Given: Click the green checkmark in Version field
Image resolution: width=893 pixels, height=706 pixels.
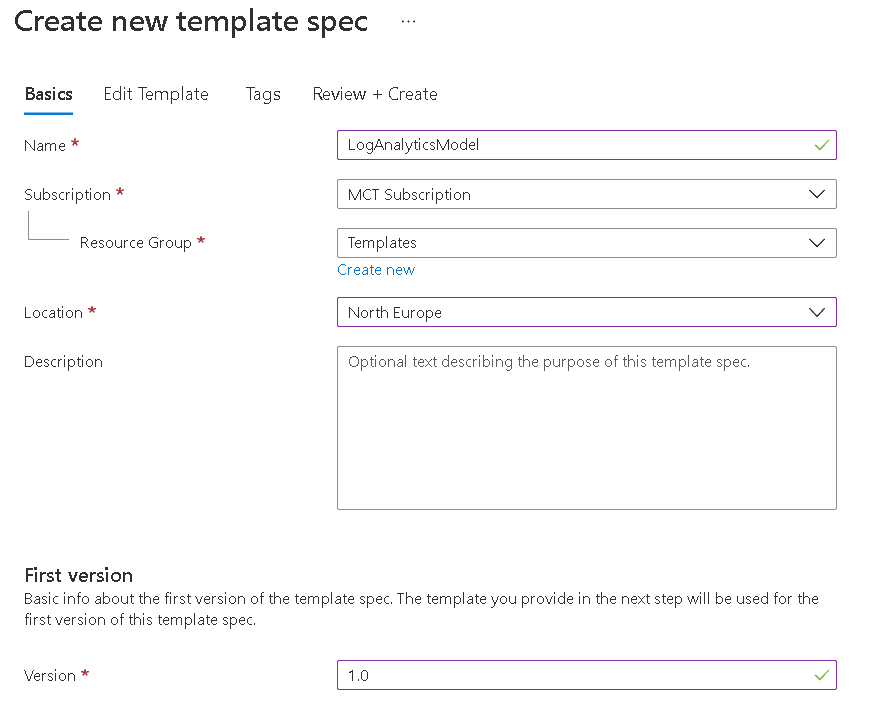Looking at the screenshot, I should pyautogui.click(x=821, y=675).
